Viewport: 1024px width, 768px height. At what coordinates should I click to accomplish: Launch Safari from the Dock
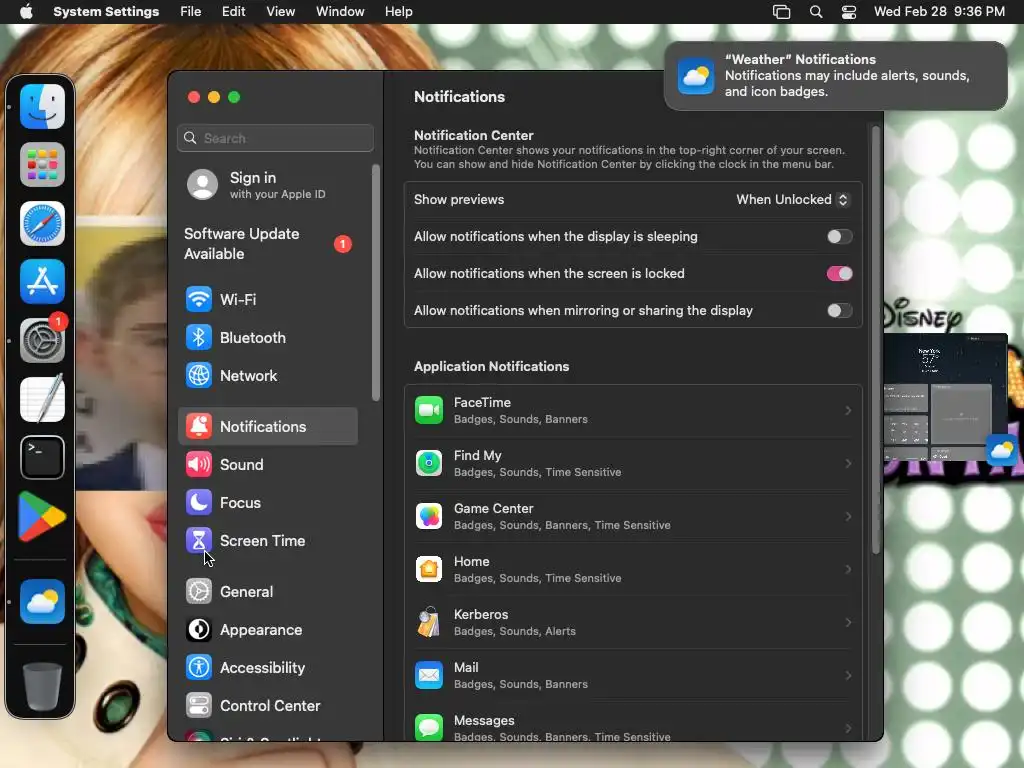42,223
